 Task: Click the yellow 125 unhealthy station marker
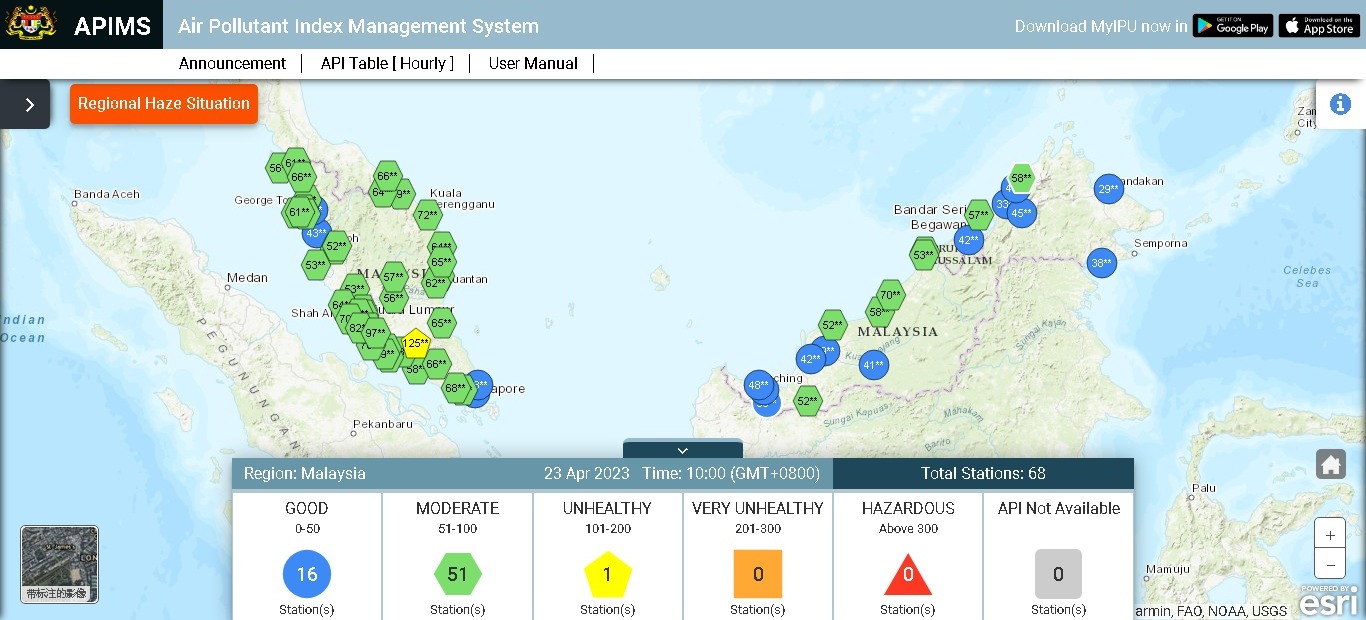pos(416,344)
